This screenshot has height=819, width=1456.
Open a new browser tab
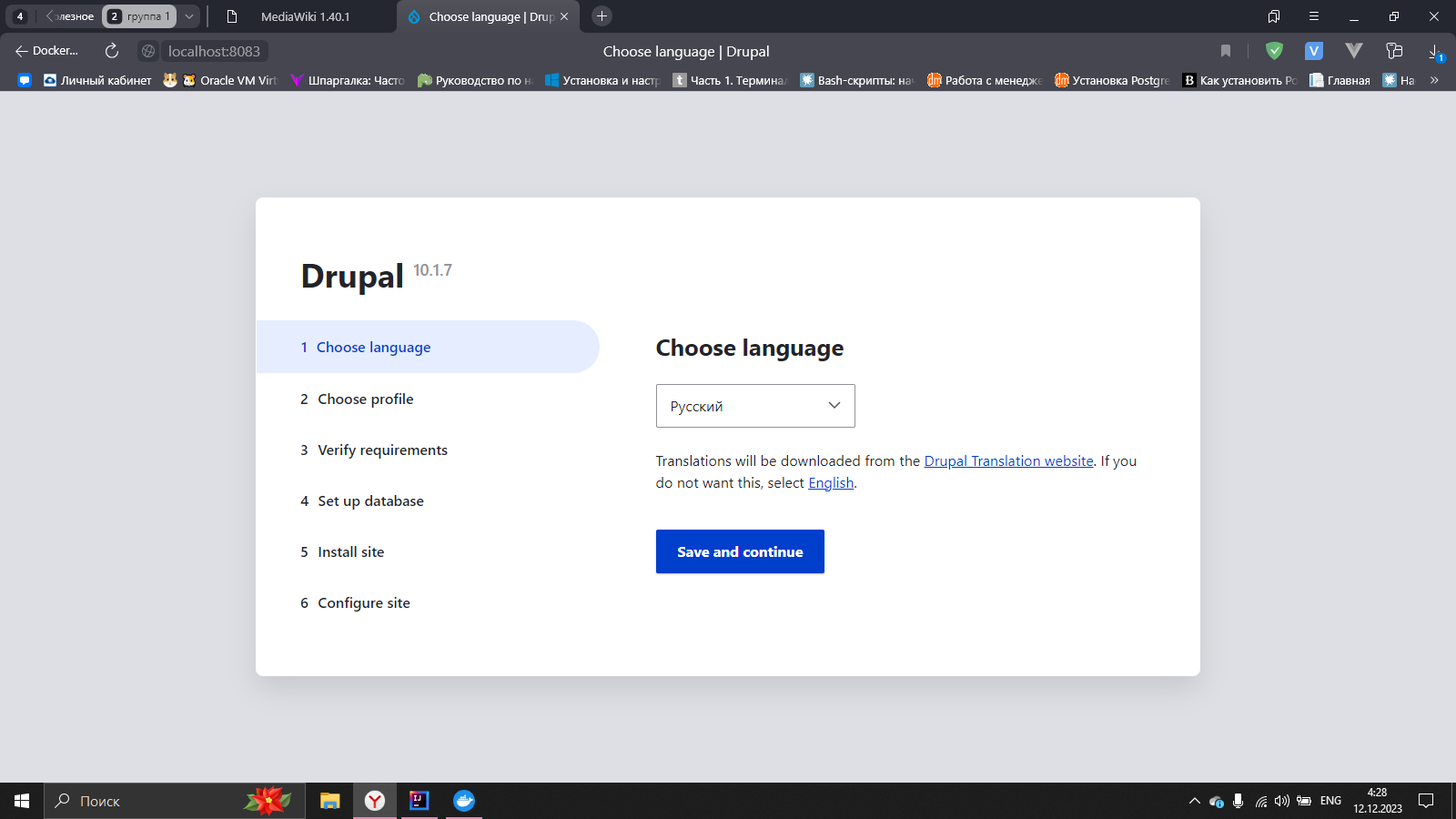click(602, 16)
